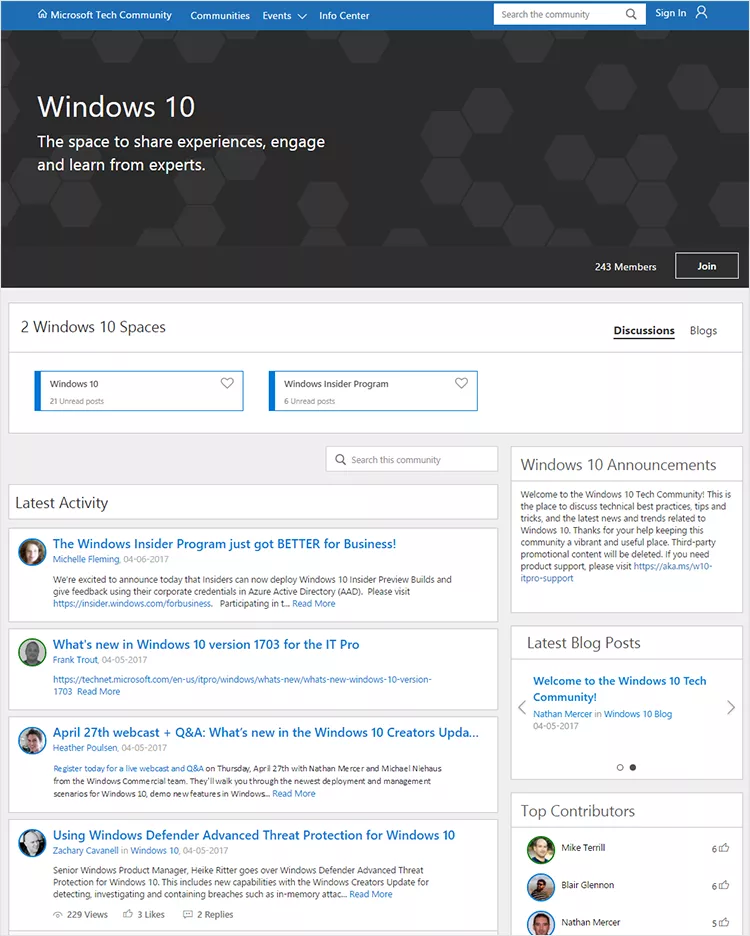Click the aka.ms/w10-itpro-support link
Viewport: 750px width, 936px height.
pos(616,572)
